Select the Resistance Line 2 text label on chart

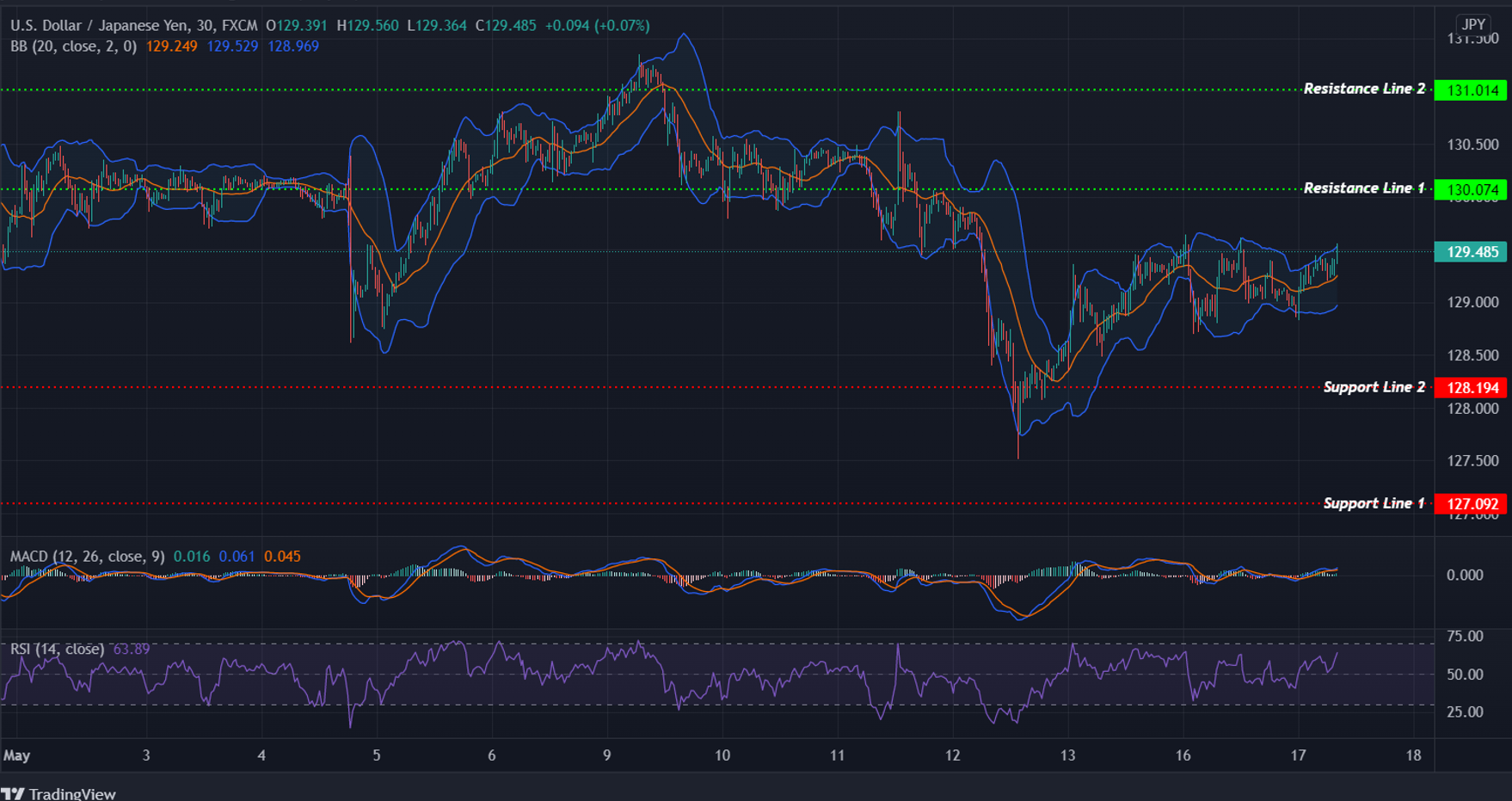tap(1364, 89)
